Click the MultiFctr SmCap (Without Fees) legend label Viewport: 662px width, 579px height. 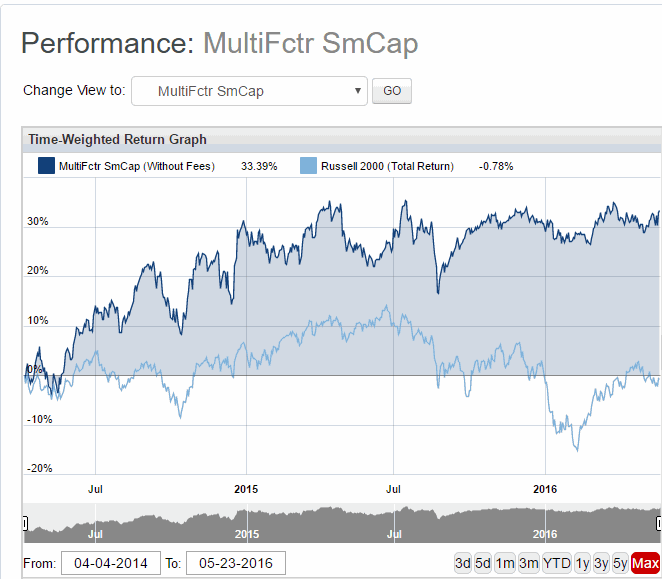(x=137, y=166)
